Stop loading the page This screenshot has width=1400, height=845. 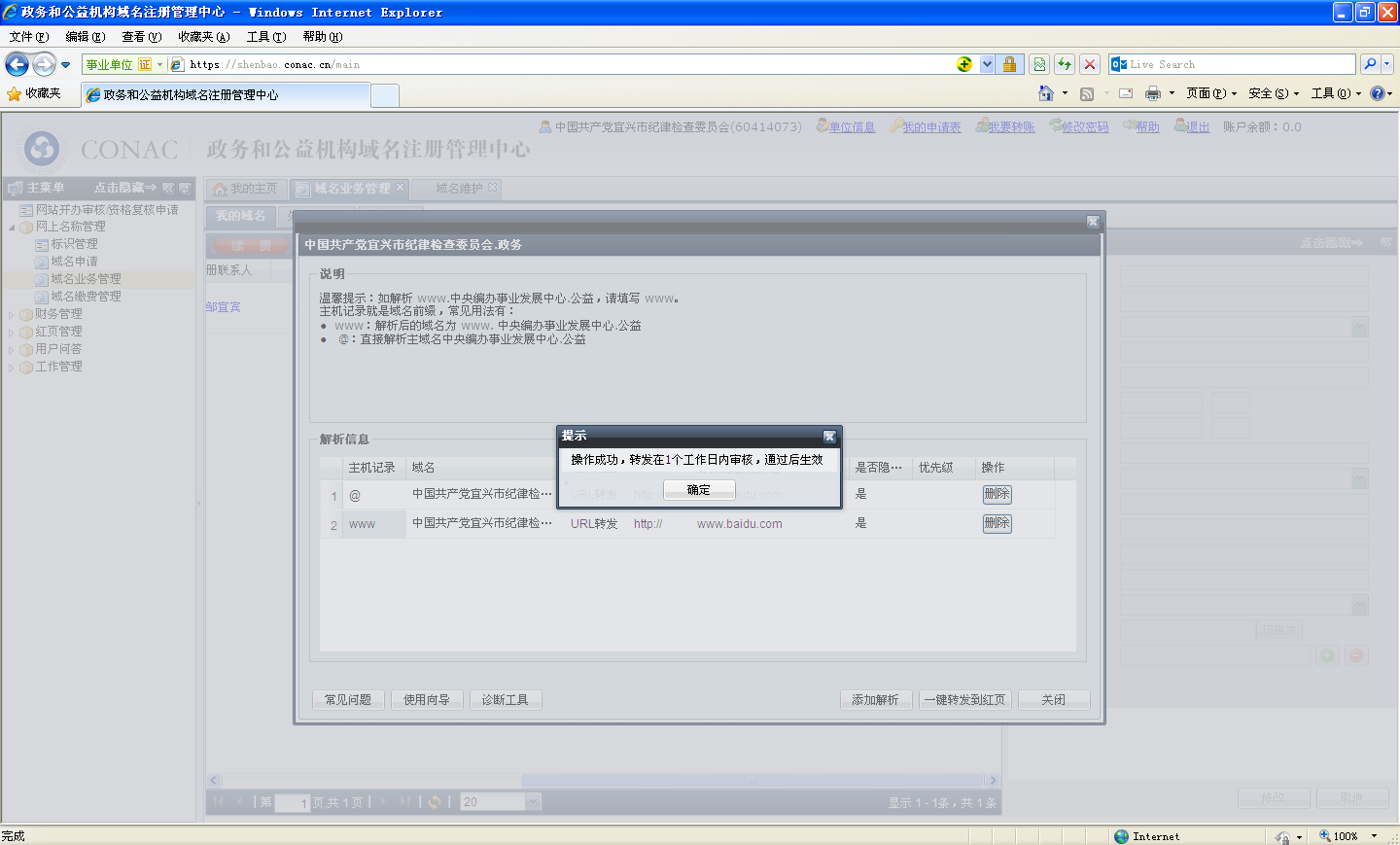pos(1090,64)
